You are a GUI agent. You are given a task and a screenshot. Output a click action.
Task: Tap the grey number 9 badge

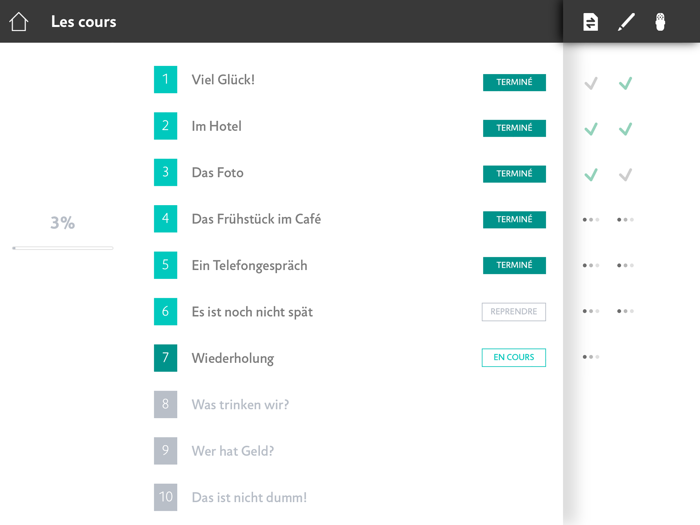(x=165, y=451)
